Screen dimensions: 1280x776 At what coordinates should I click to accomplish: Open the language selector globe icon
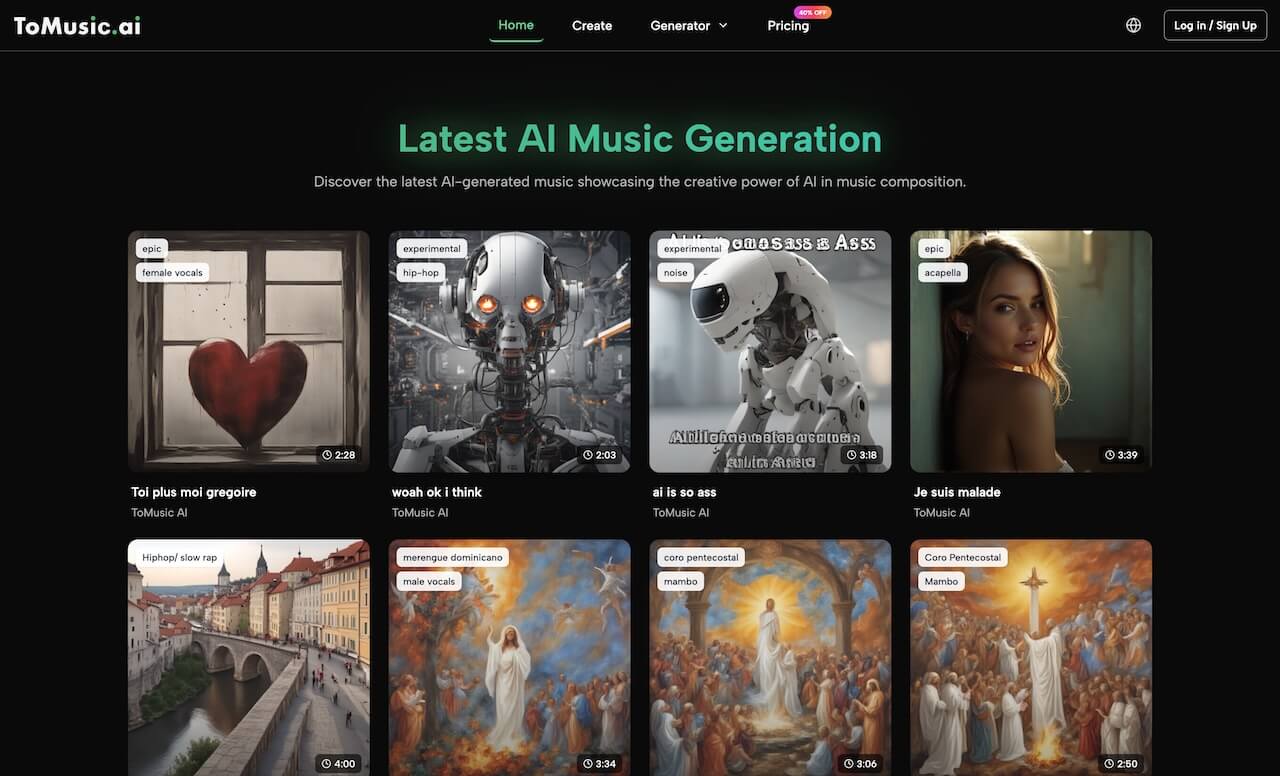1133,24
